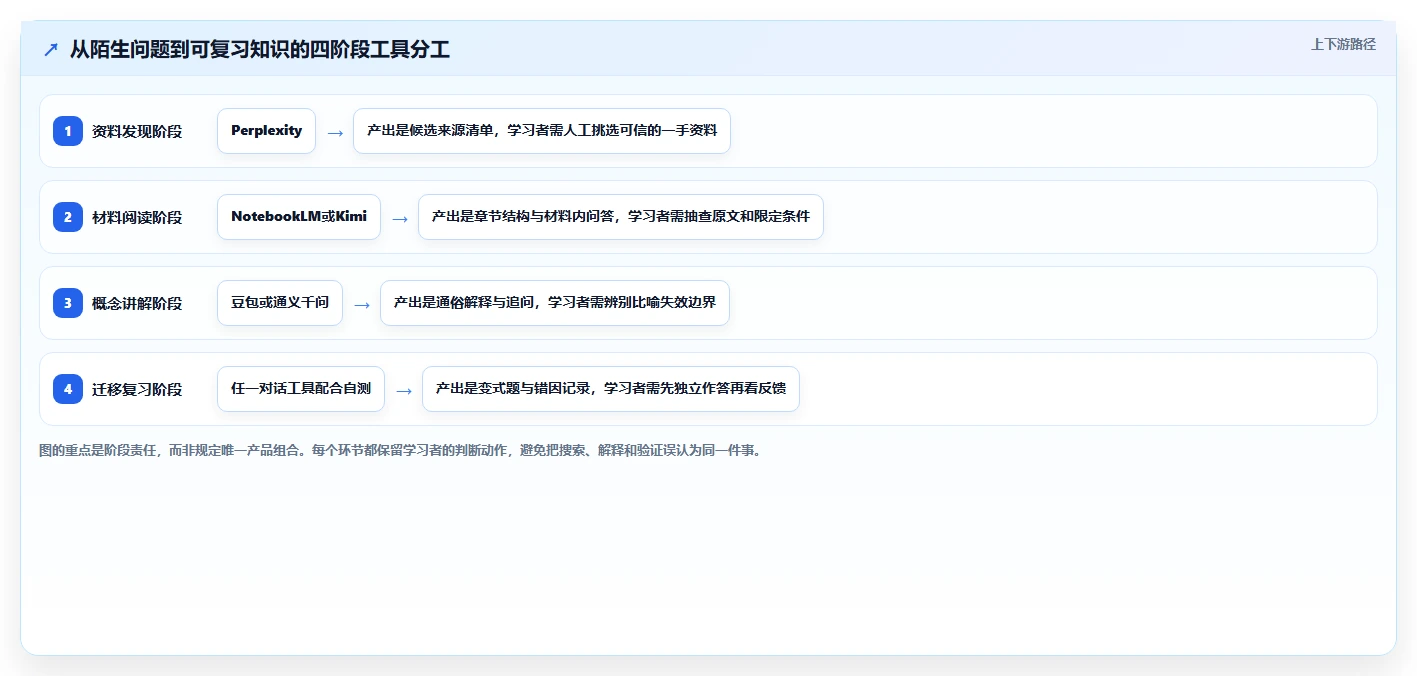
Task: Click the 资料发现阶段 stage label
Action: (x=137, y=131)
